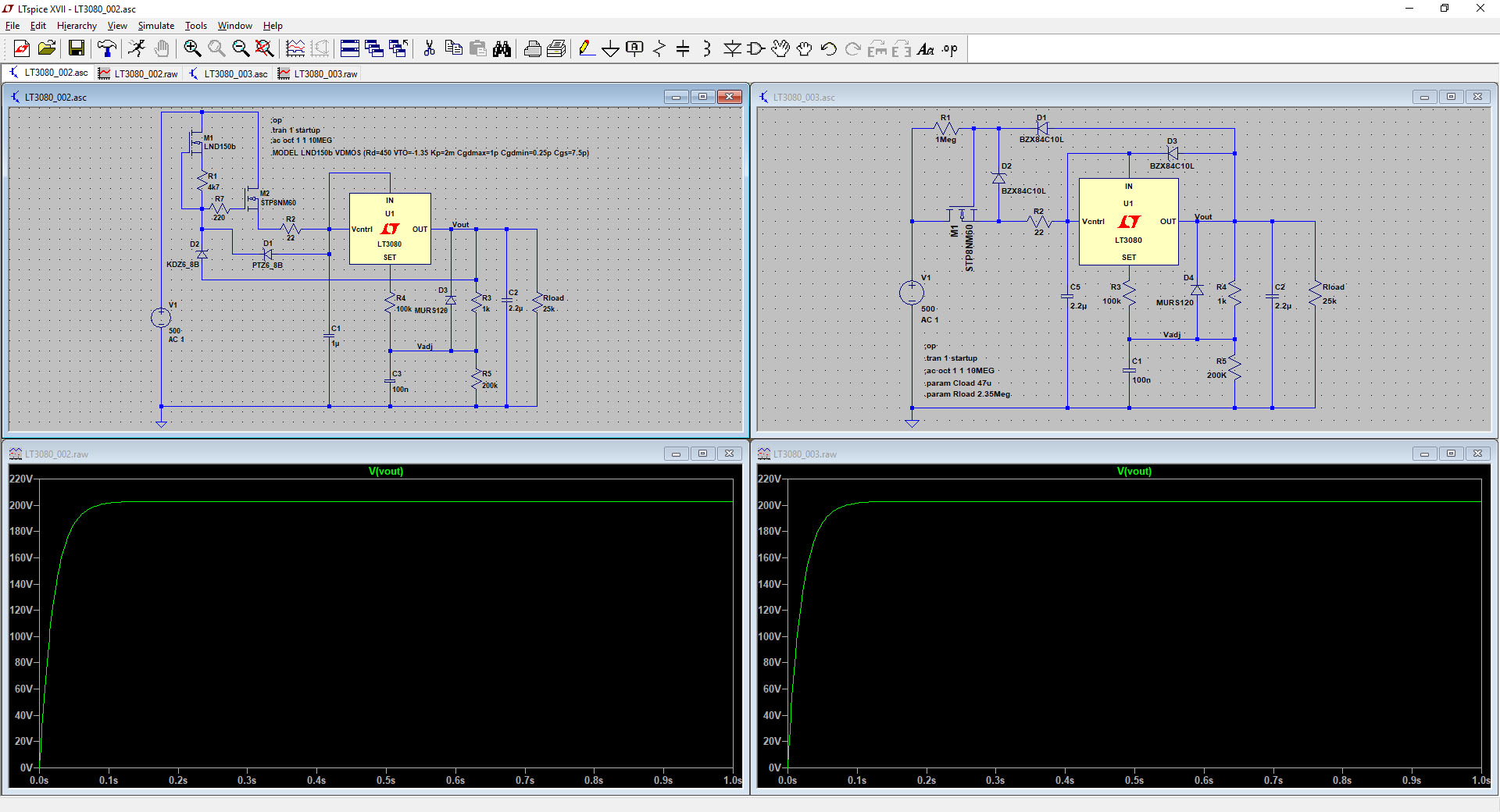Open the File menu
Screen dimensions: 1500x812
point(12,26)
